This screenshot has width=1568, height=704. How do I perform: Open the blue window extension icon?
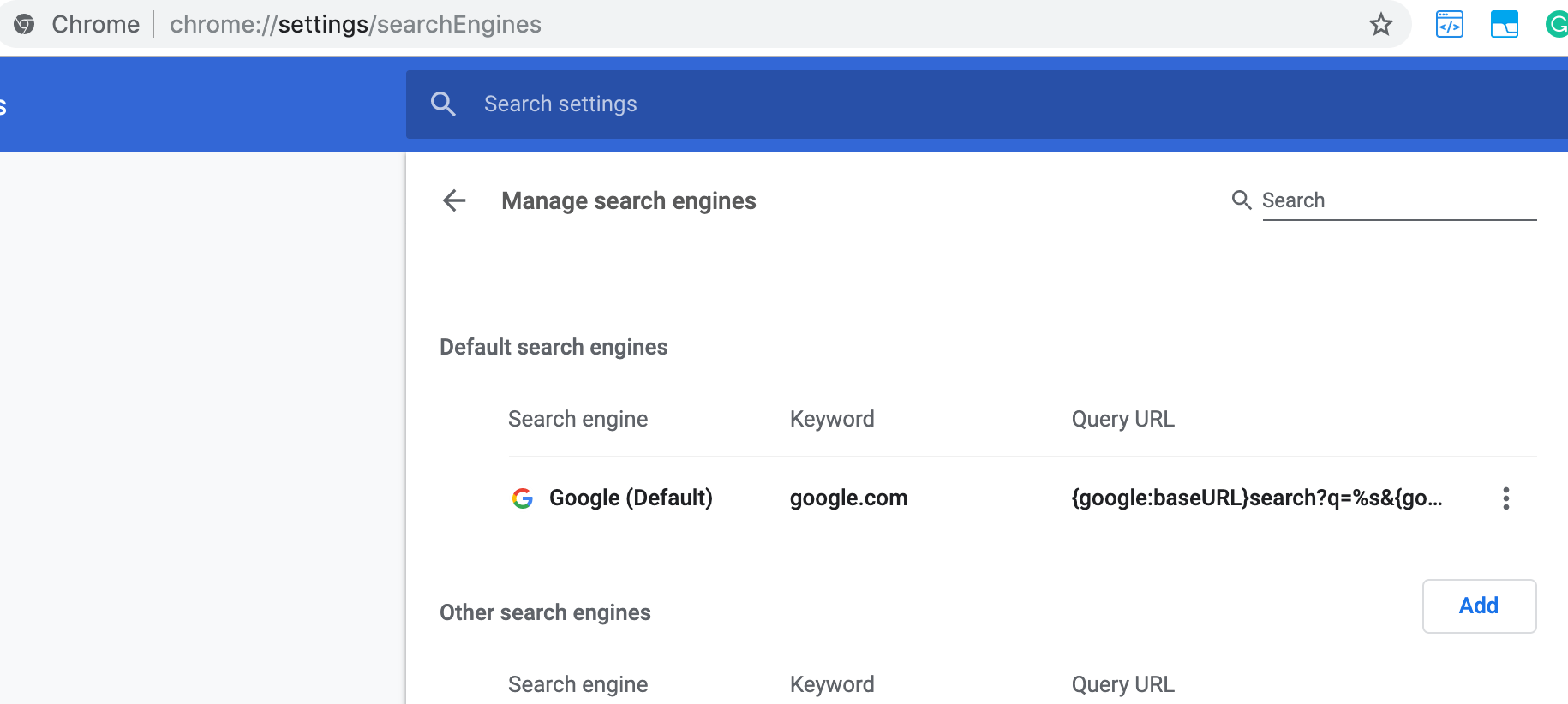[1505, 24]
